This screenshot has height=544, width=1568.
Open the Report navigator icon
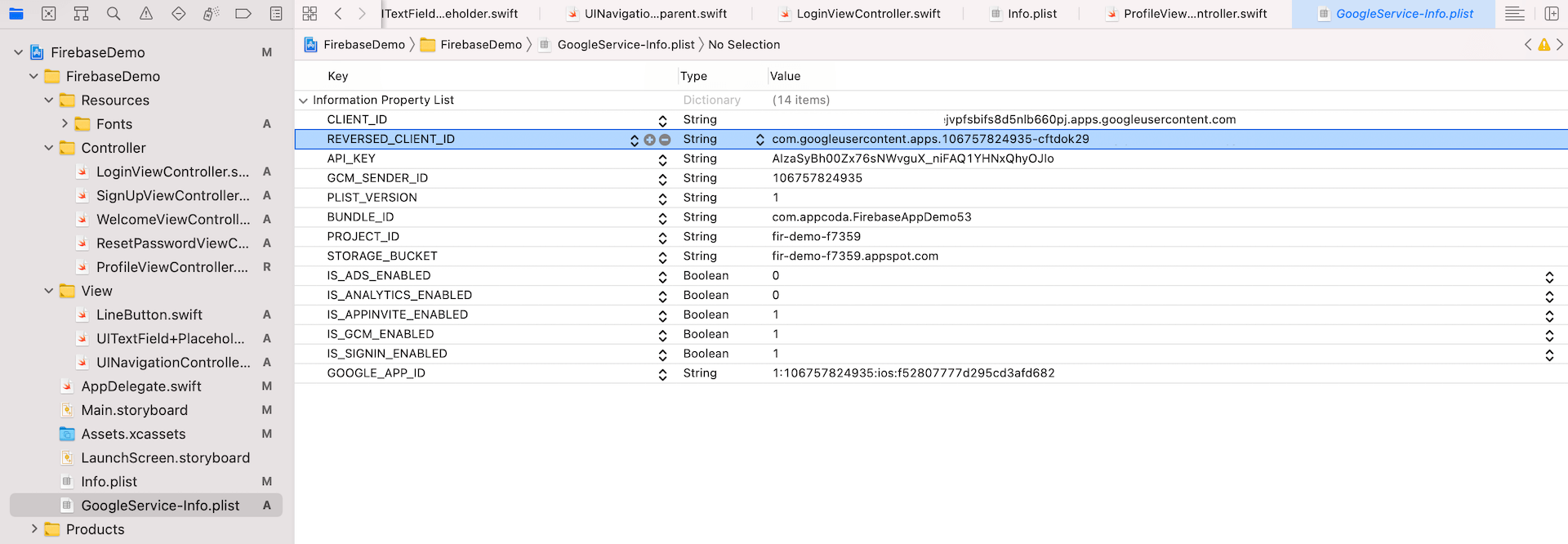[x=276, y=14]
